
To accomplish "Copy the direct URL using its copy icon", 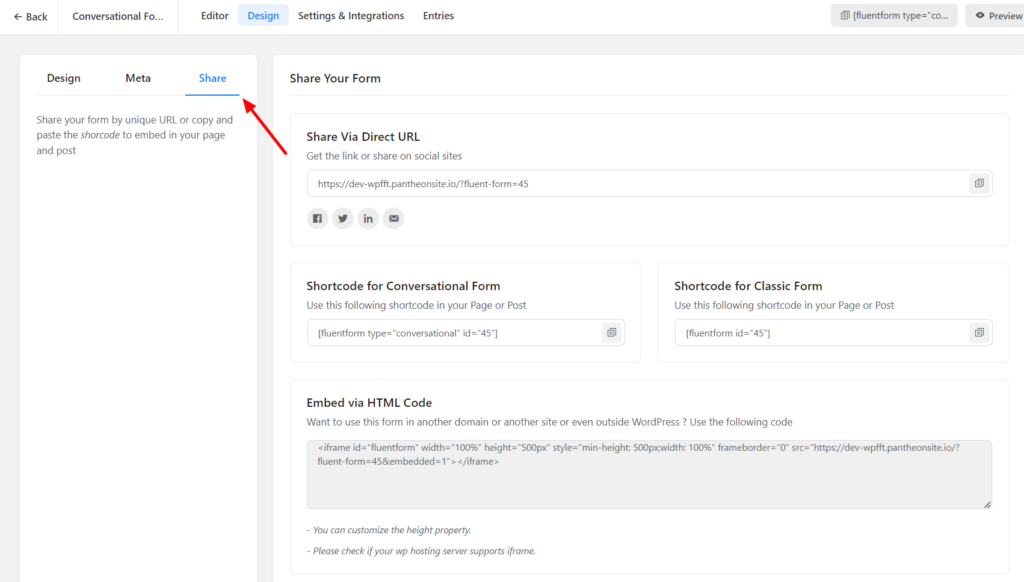I will [x=979, y=183].
